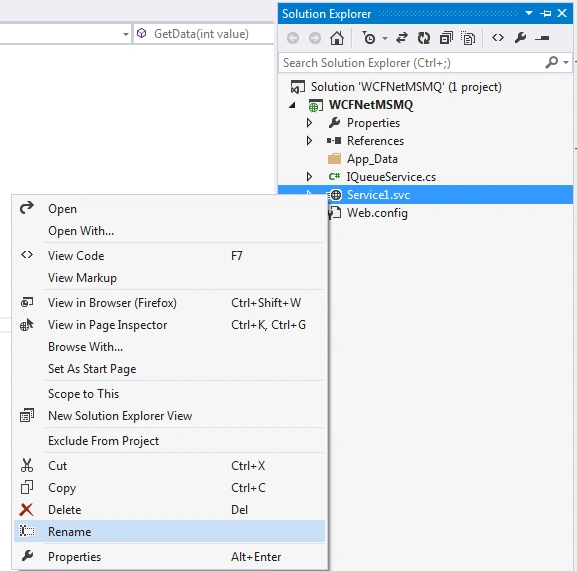Choose Open from the context menu
Screen dimensions: 577x571
[x=169, y=209]
